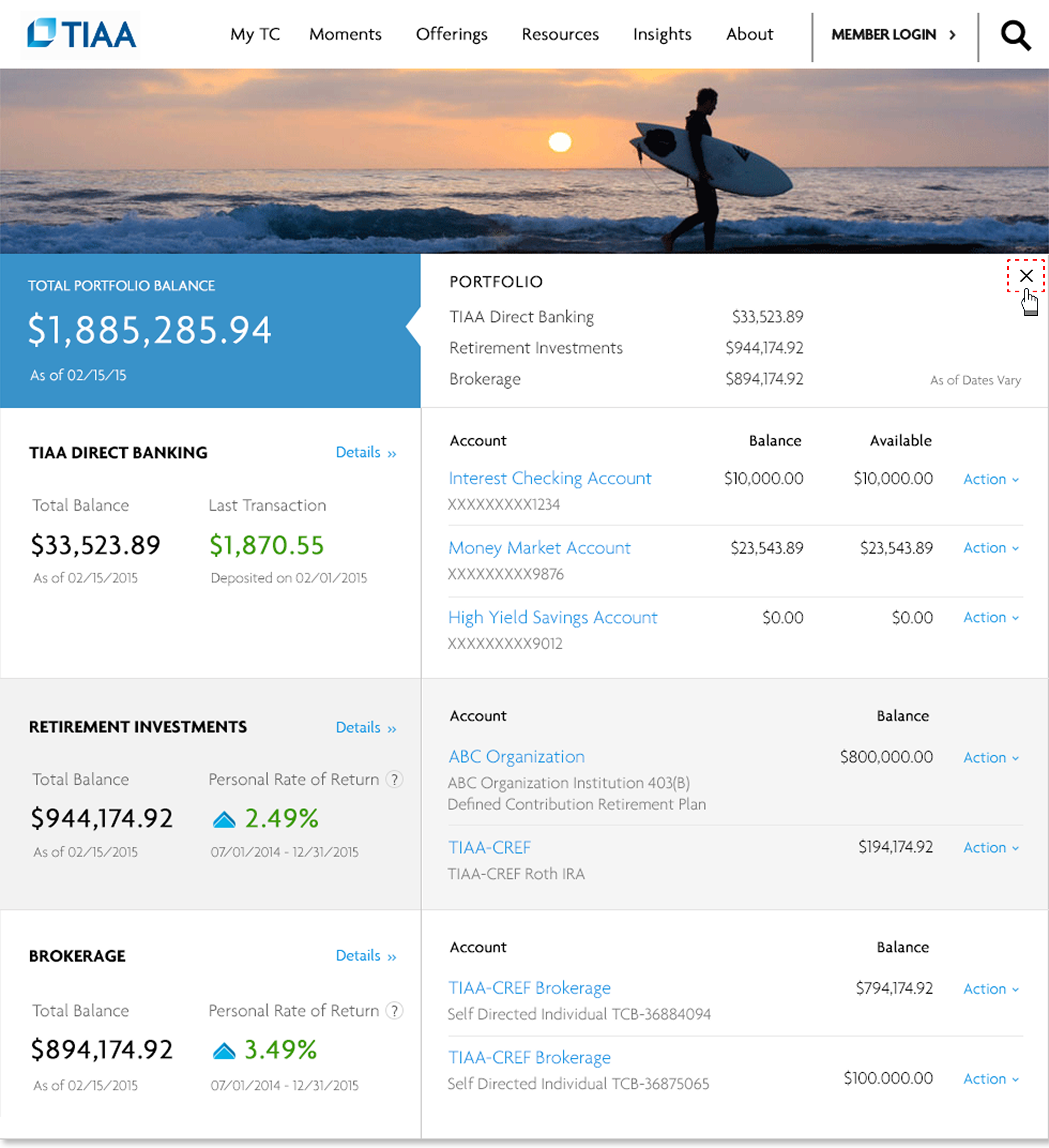The width and height of the screenshot is (1049, 1148).
Task: Click Retirement rate of return help icon
Action: click(x=394, y=779)
